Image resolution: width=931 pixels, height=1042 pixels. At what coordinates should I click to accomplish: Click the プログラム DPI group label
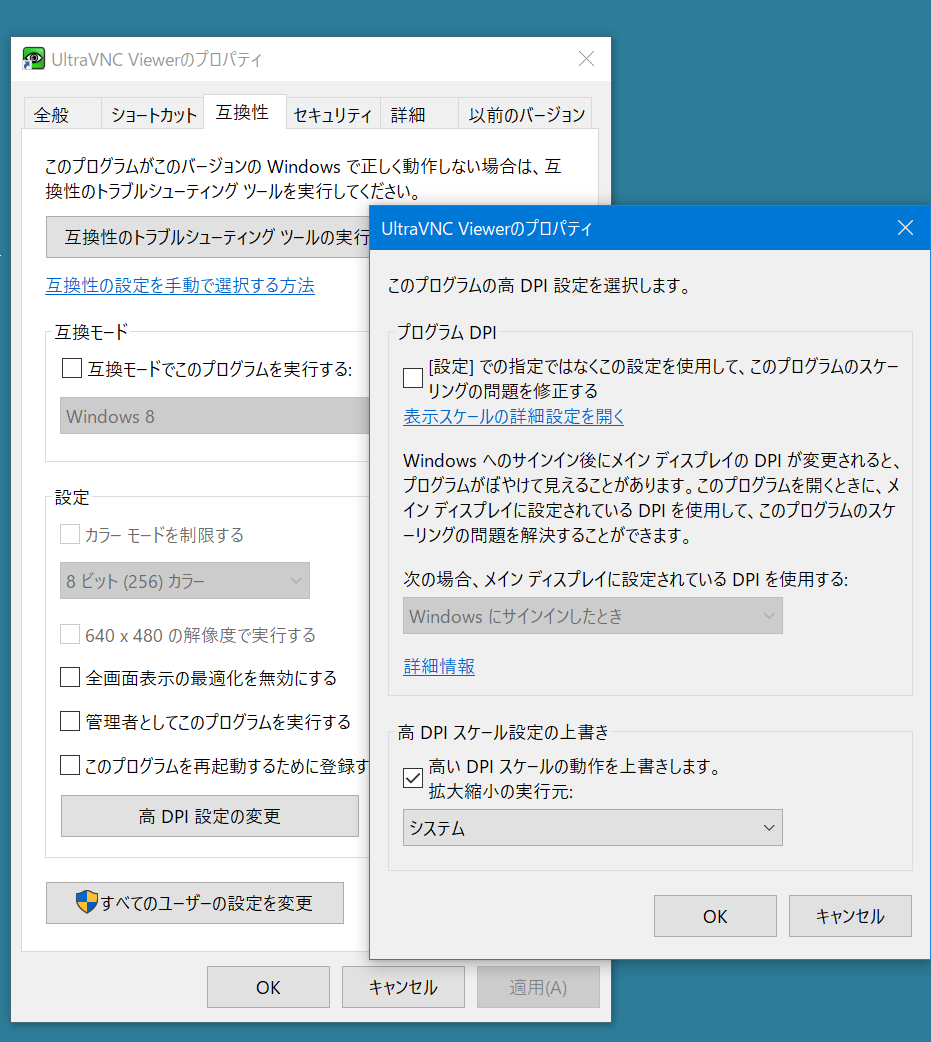447,332
